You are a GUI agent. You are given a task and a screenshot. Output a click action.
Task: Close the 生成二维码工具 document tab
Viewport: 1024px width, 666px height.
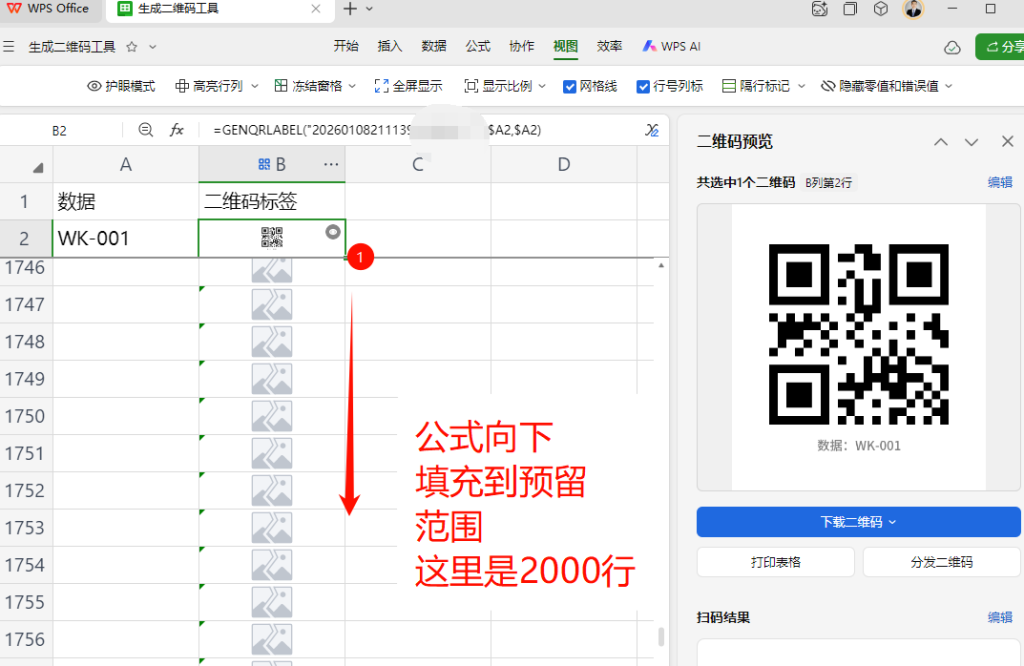coord(316,8)
